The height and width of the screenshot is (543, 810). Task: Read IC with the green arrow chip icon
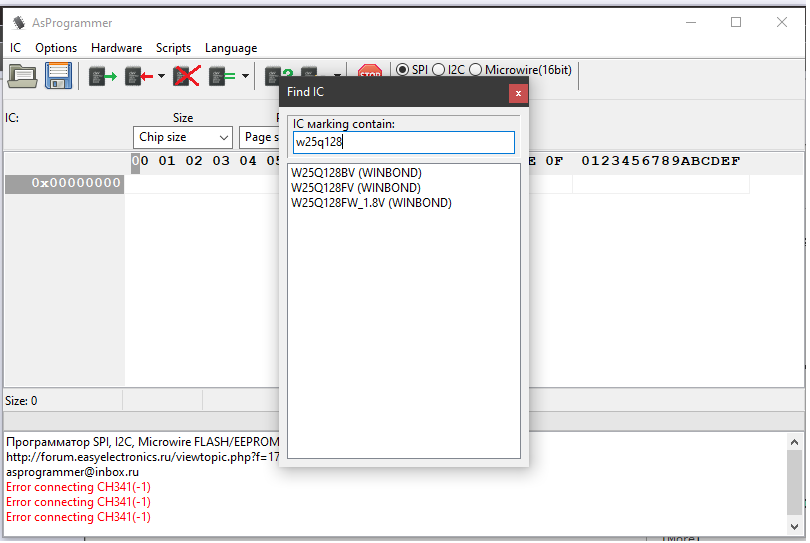click(102, 76)
